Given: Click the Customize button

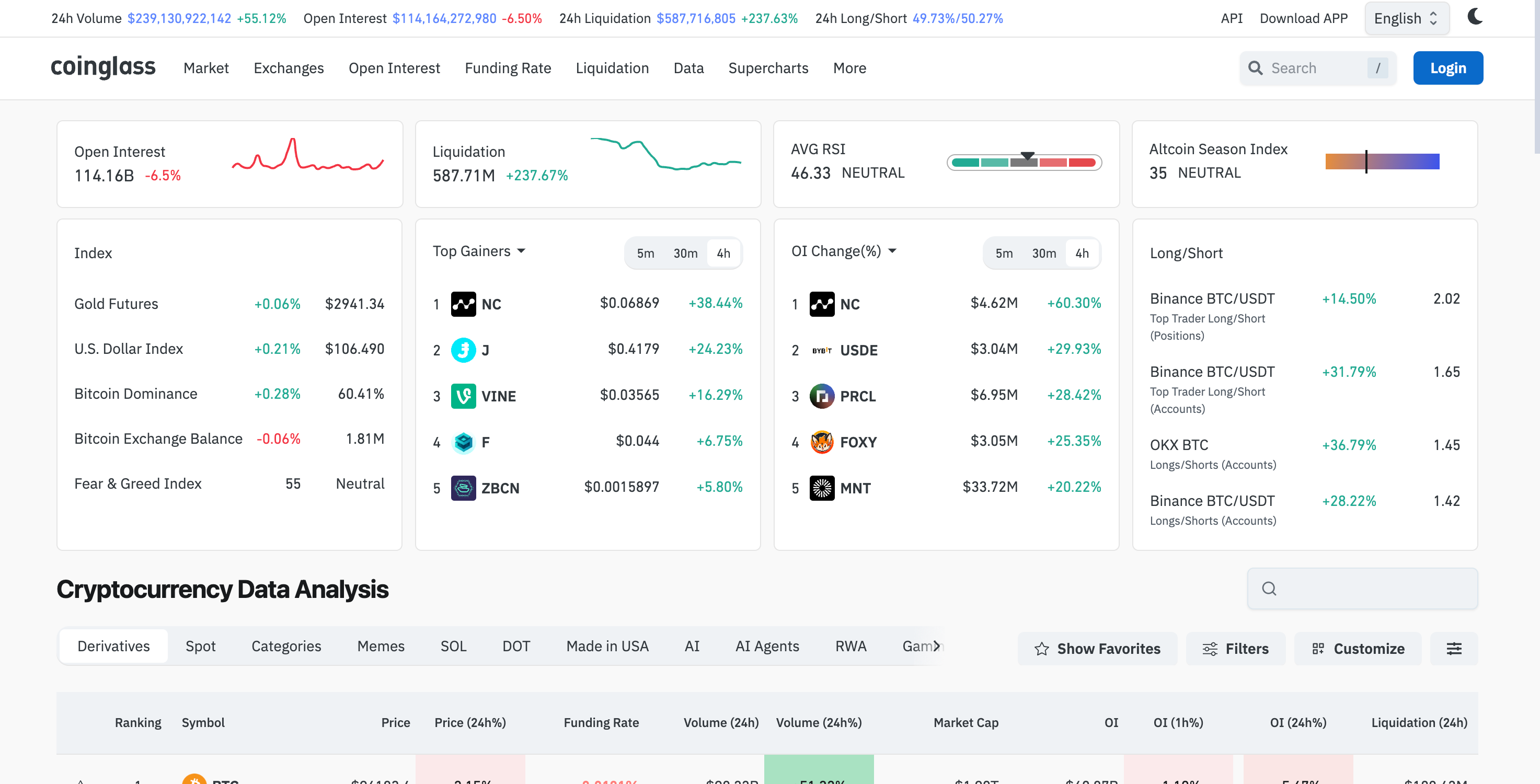Looking at the screenshot, I should click(x=1358, y=649).
